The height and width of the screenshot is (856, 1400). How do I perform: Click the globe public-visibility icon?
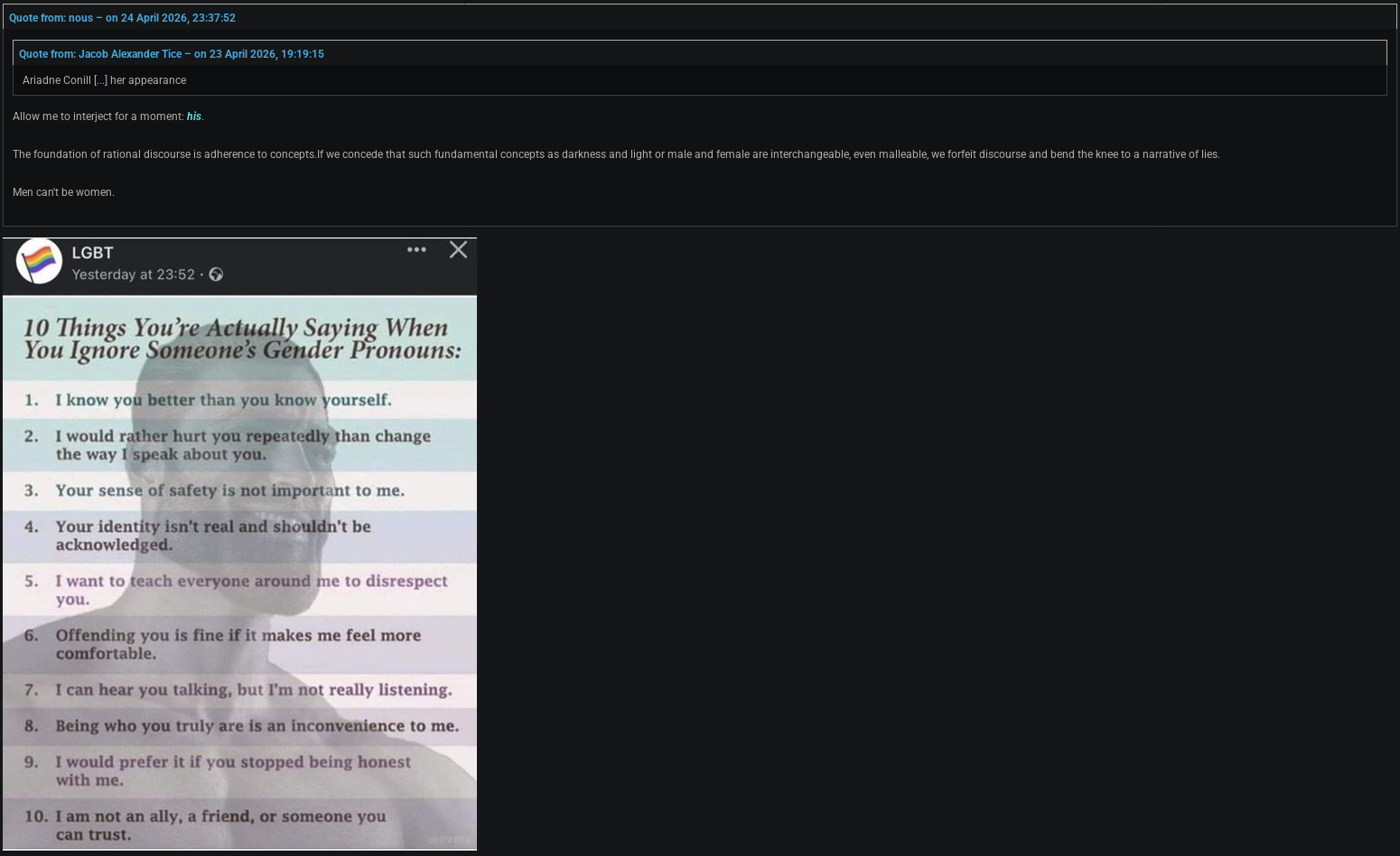tap(216, 274)
